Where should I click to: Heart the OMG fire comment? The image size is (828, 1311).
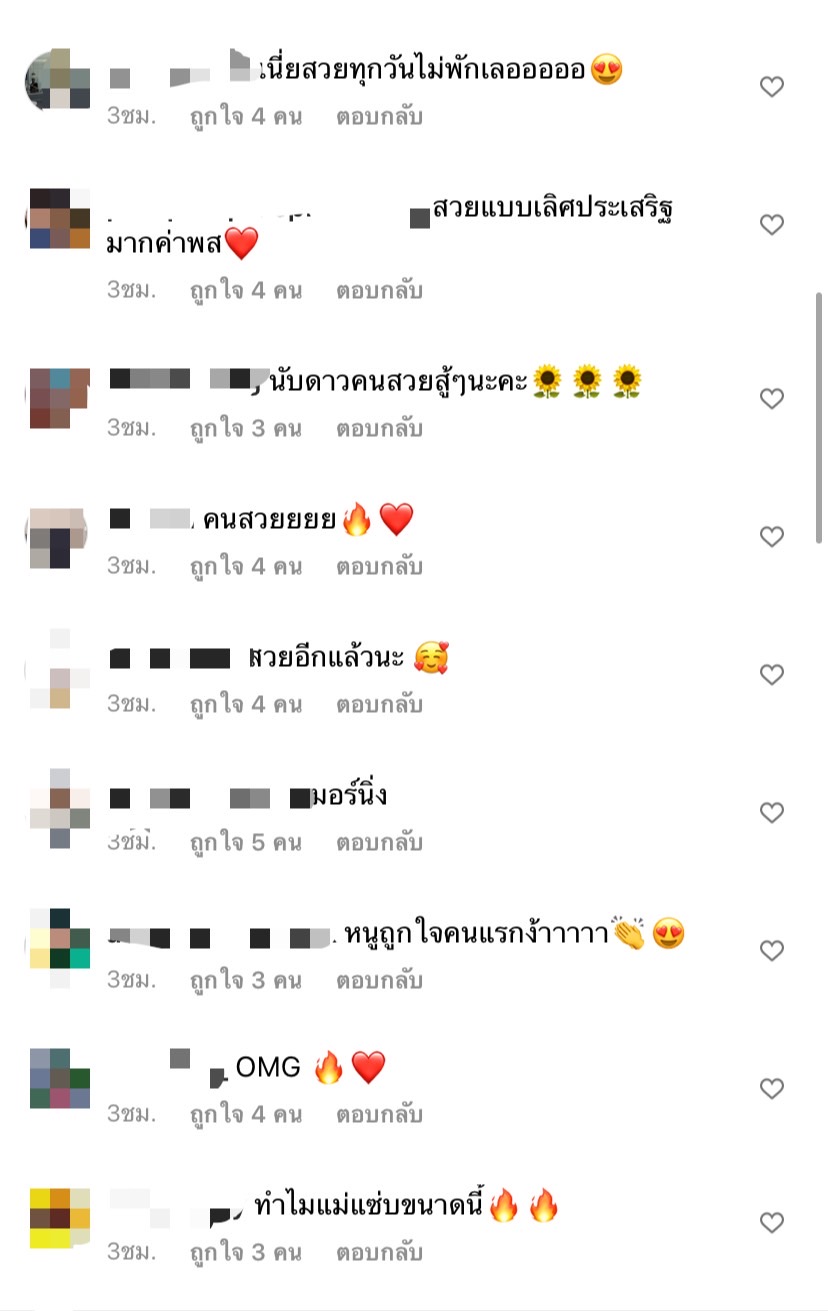click(x=771, y=1088)
